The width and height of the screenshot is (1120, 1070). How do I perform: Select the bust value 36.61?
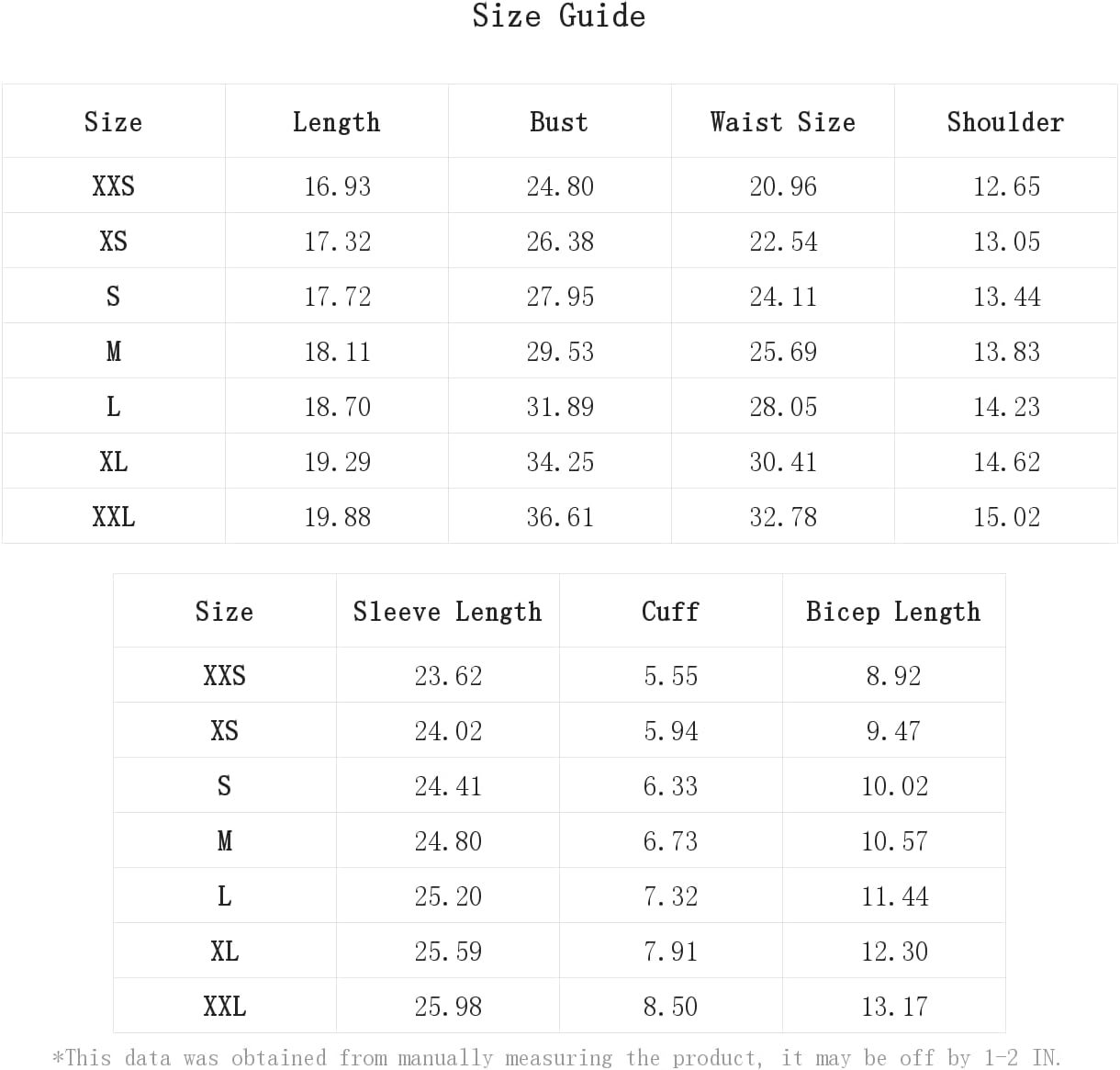(x=560, y=517)
